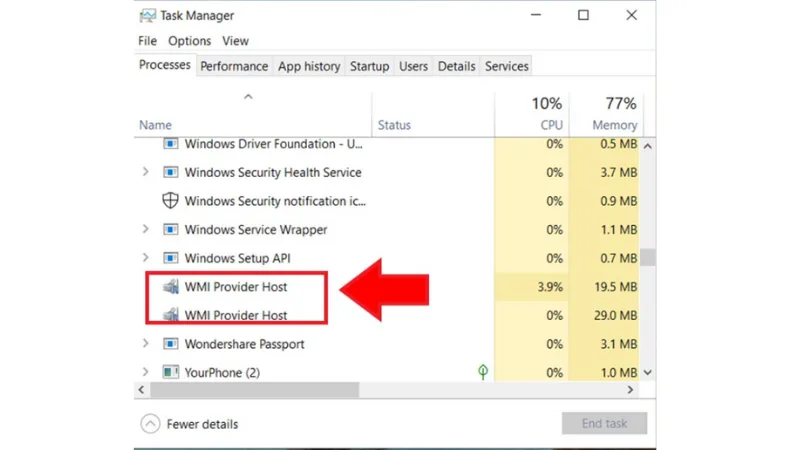This screenshot has width=800, height=450.
Task: Click the 29.0 MB memory value
Action: click(x=615, y=315)
